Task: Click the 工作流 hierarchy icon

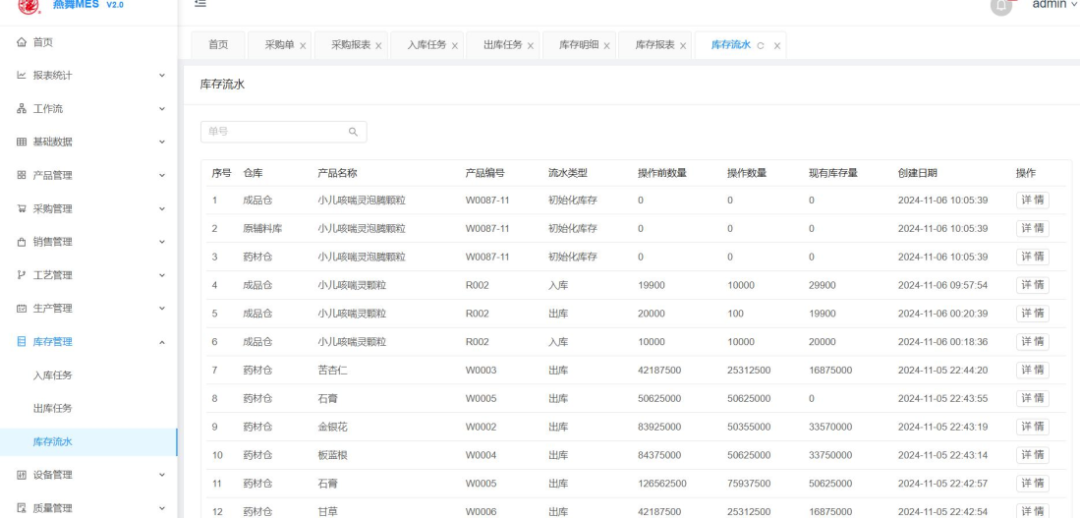Action: tap(21, 109)
